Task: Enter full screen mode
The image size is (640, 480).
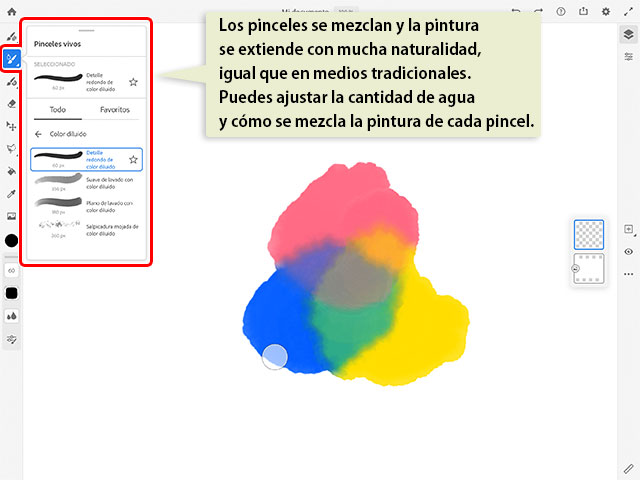Action: tap(628, 11)
